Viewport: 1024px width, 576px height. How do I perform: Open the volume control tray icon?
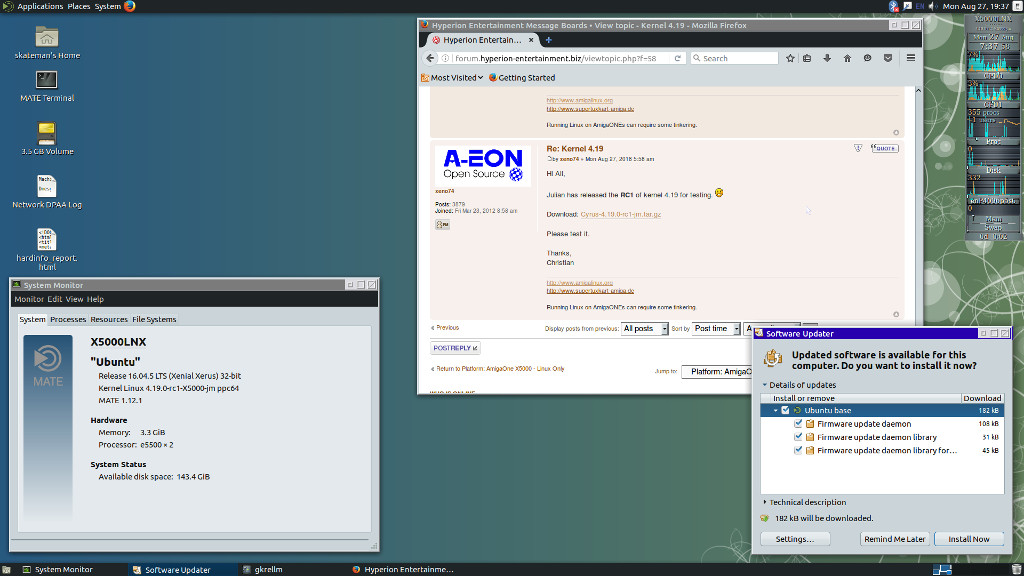[x=933, y=6]
